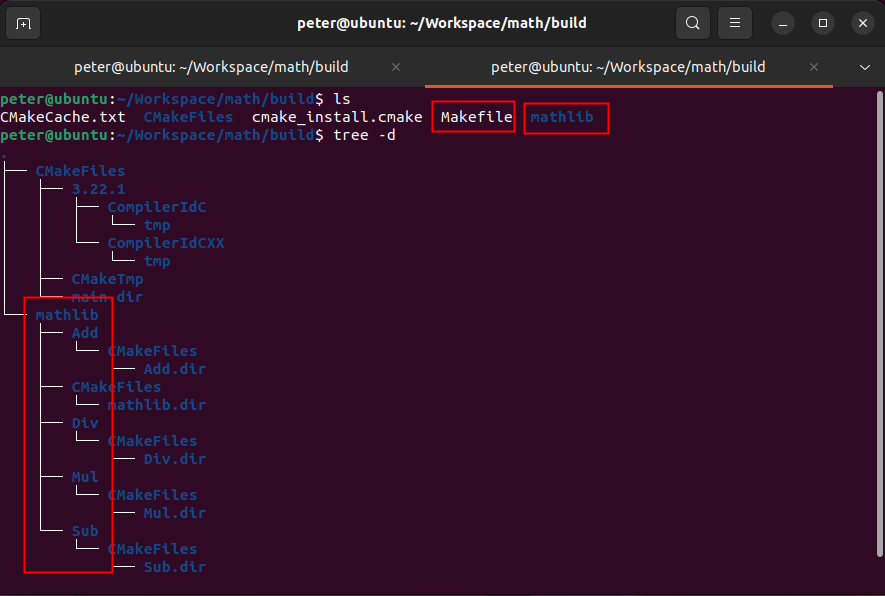
Task: Switch to the first terminal tab
Action: click(x=211, y=67)
